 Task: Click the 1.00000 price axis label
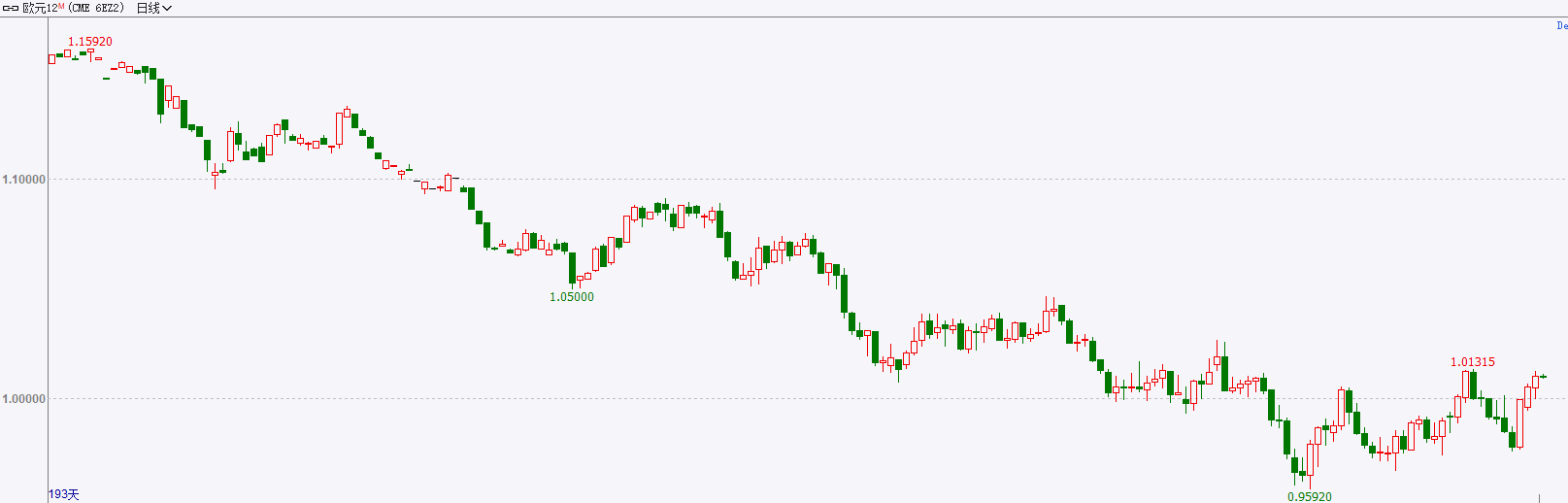pyautogui.click(x=24, y=399)
